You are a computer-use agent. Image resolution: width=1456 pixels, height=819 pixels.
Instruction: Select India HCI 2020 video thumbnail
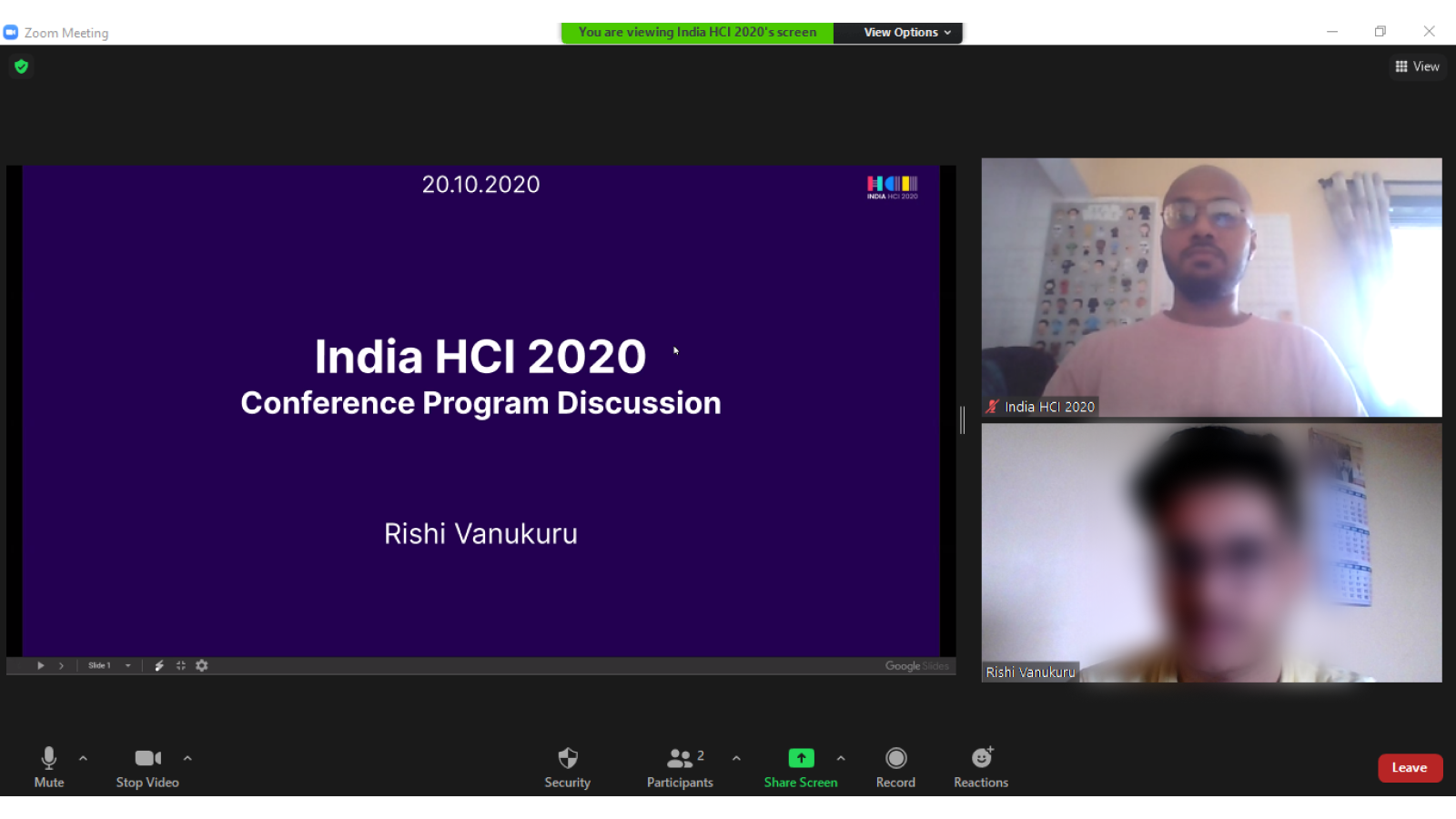[x=1211, y=288]
